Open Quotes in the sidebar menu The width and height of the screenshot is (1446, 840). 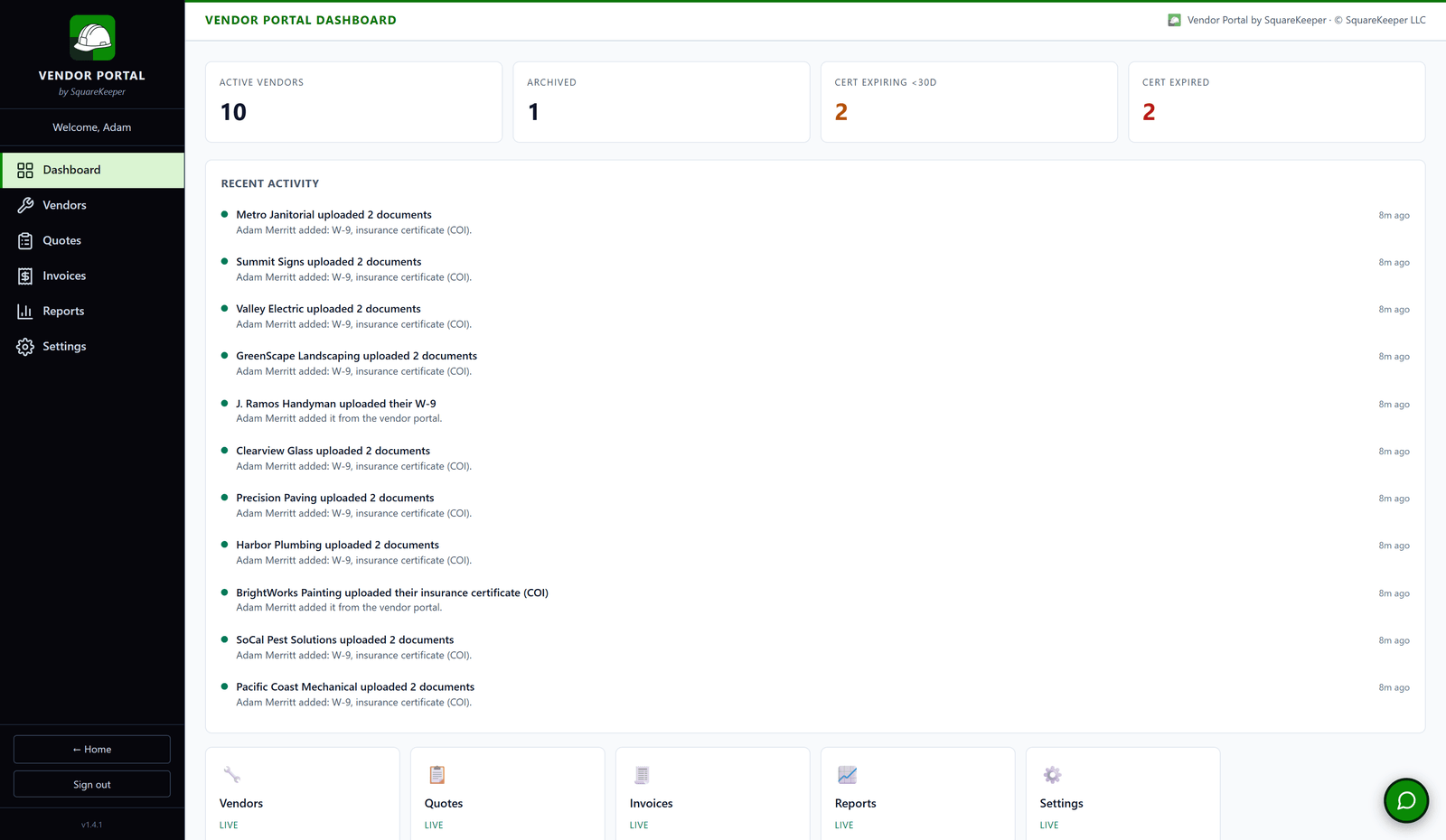point(93,240)
